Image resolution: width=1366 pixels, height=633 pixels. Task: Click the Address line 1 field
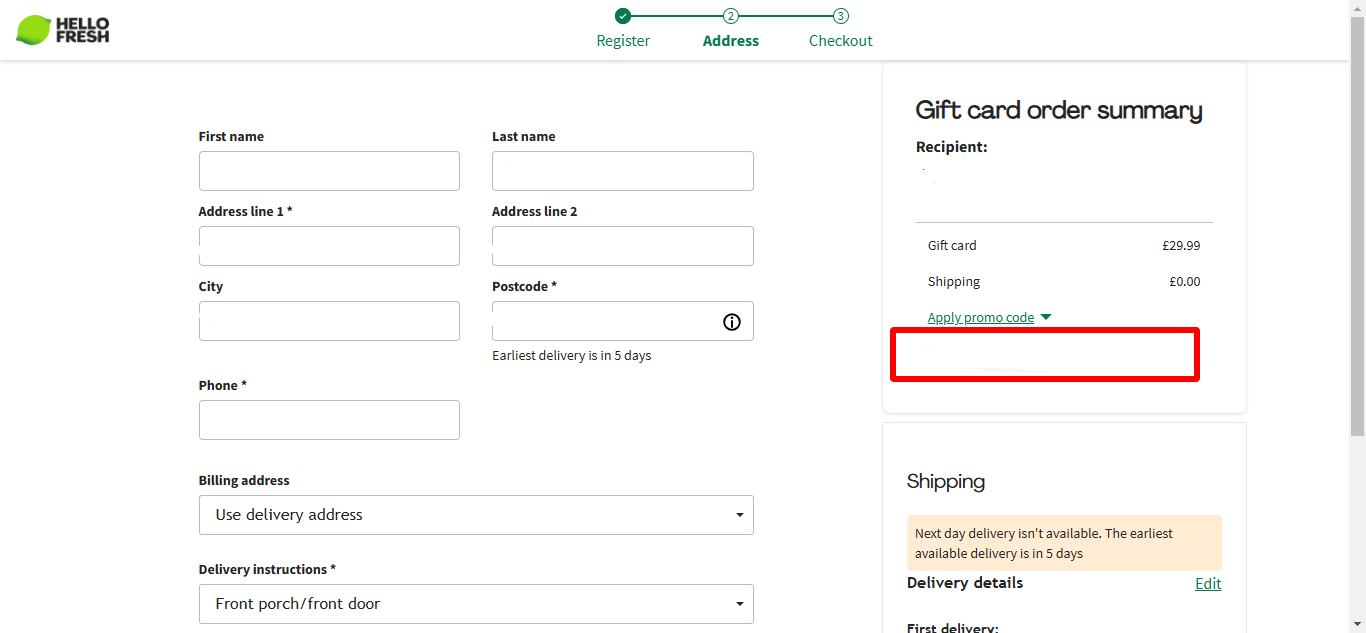click(x=329, y=246)
